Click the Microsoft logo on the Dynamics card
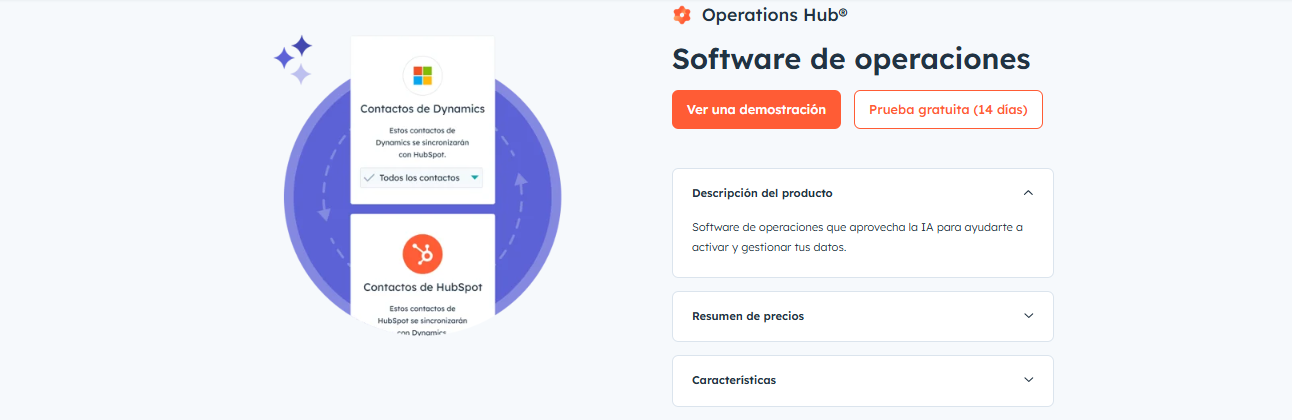The image size is (1292, 420). pyautogui.click(x=422, y=76)
